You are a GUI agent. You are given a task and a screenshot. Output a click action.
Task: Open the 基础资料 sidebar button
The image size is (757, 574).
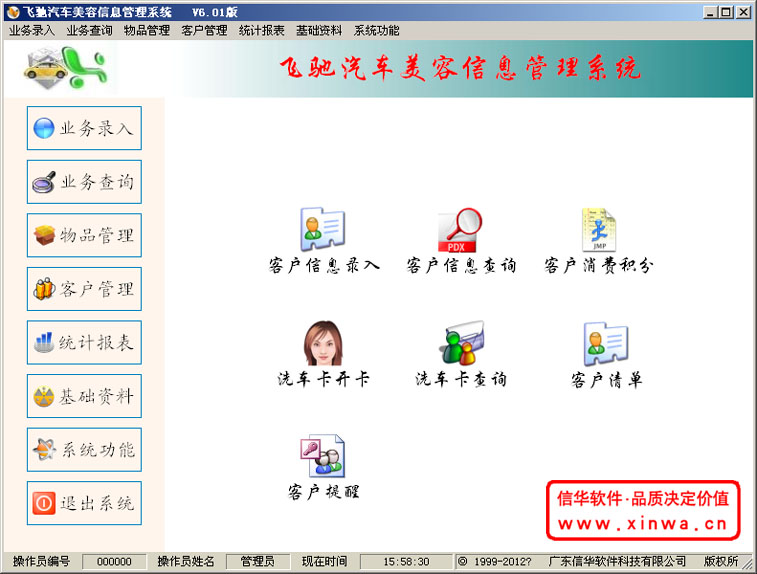click(84, 396)
